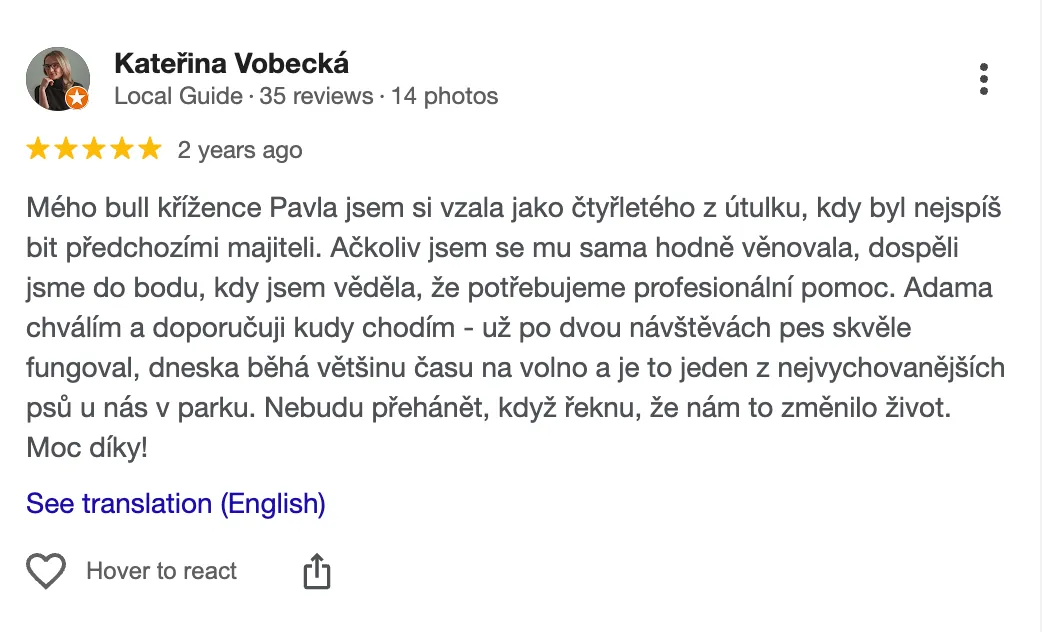Open the three-dot review options menu

[984, 79]
